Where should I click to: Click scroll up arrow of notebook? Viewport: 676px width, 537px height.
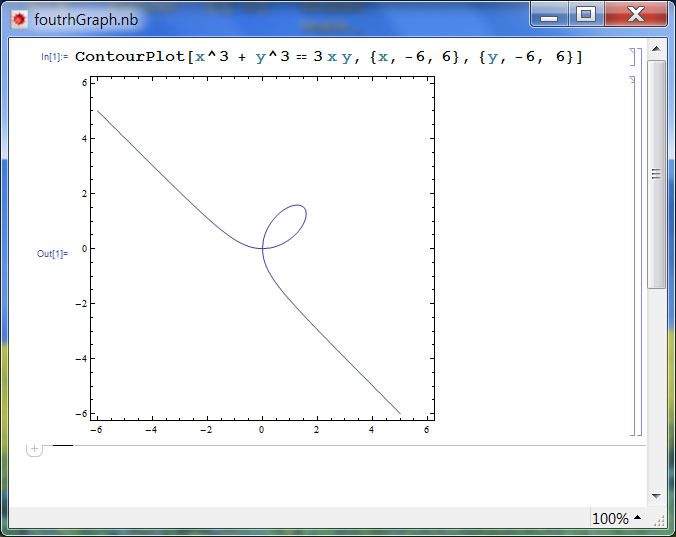tap(656, 48)
